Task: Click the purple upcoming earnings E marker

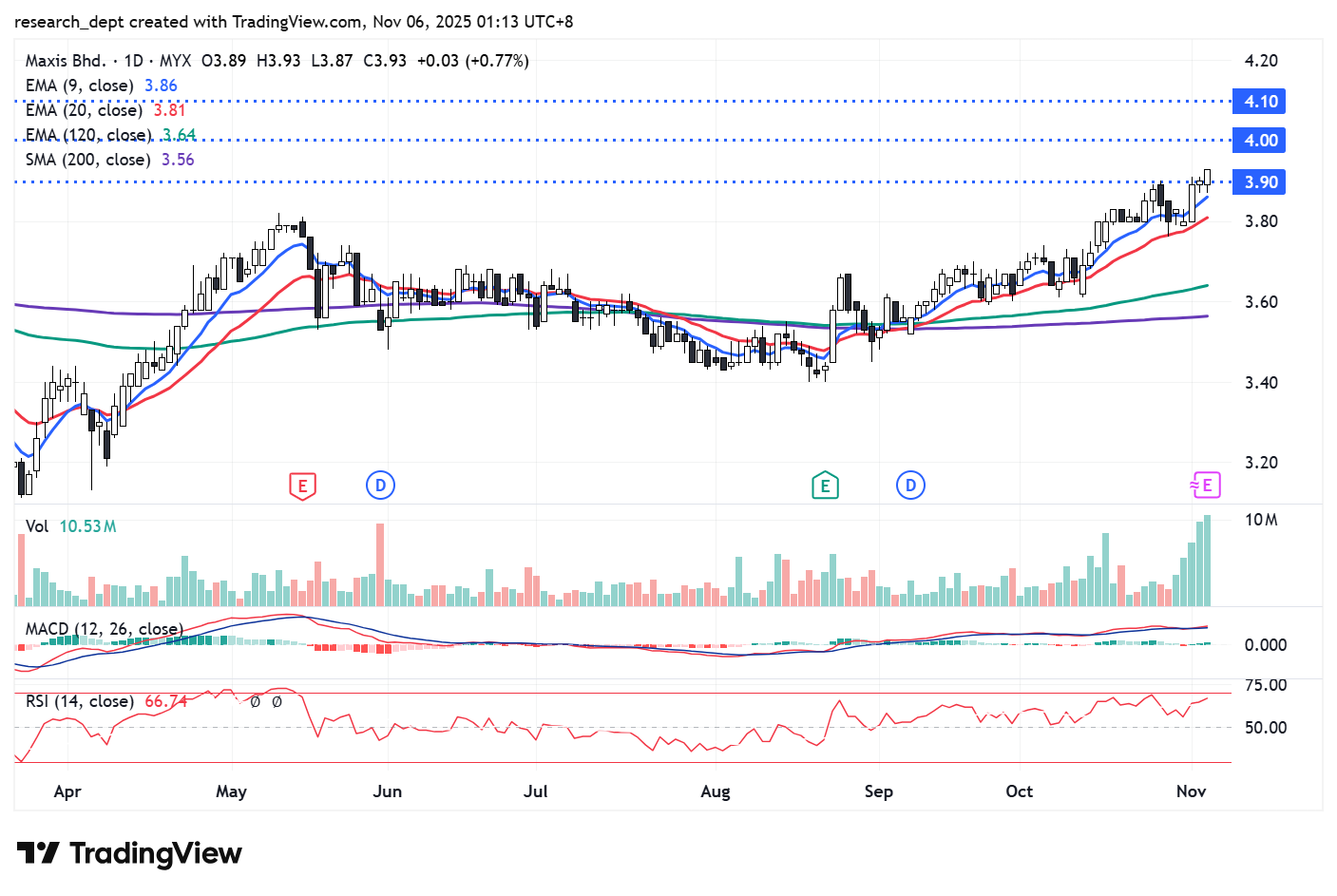Action: [1206, 486]
